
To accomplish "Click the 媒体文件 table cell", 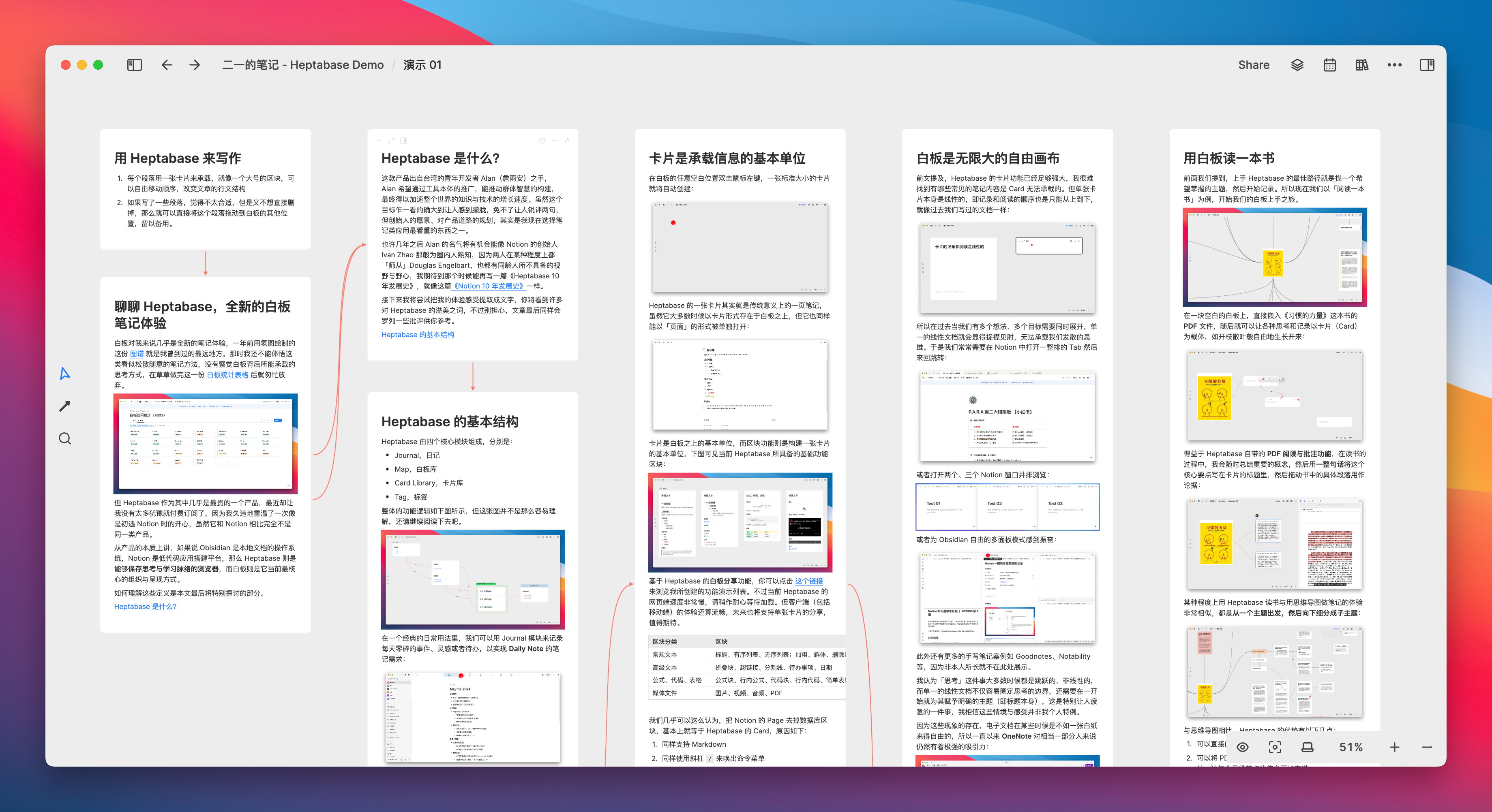I will pyautogui.click(x=680, y=693).
